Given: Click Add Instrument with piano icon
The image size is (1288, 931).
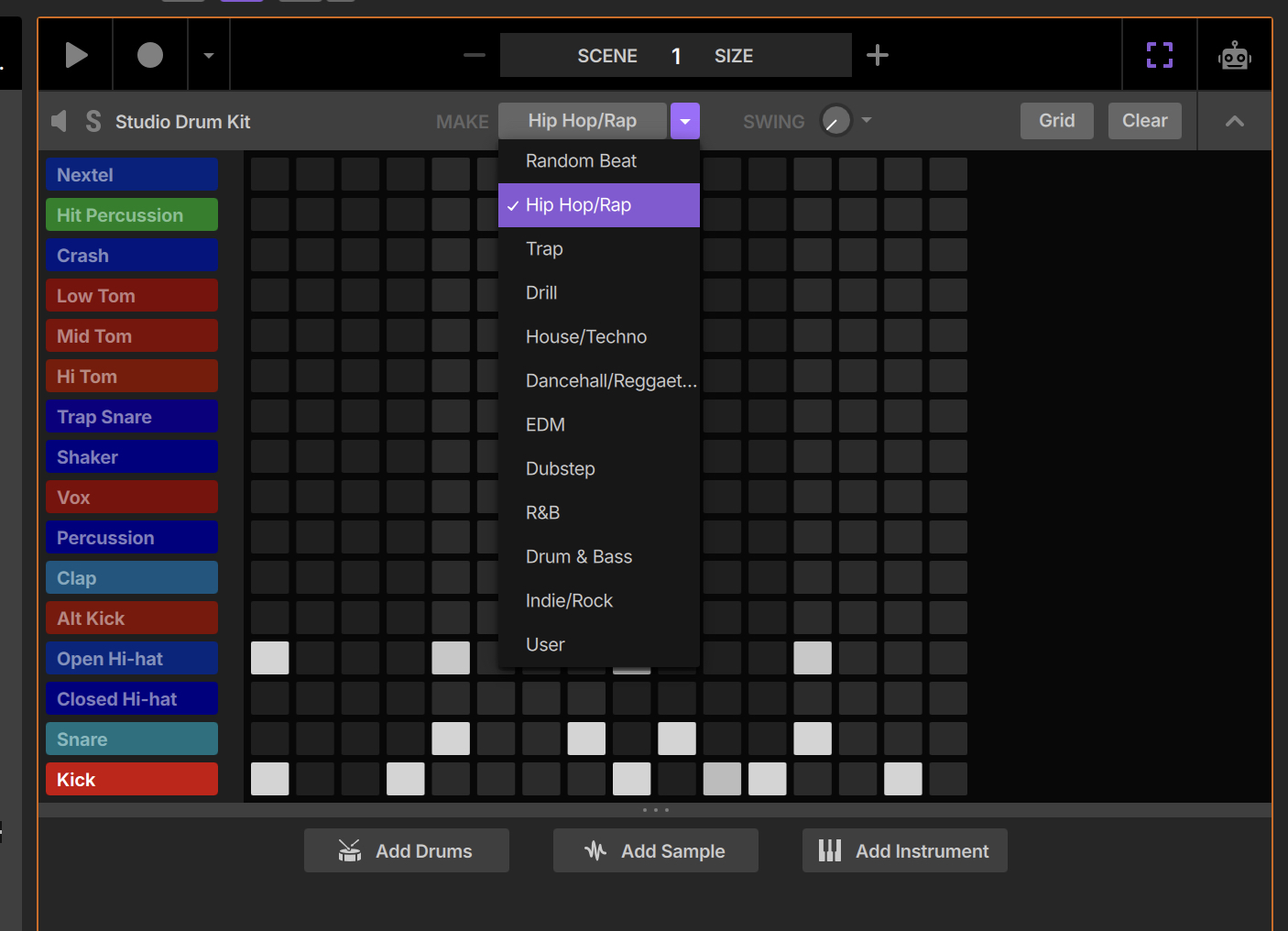Looking at the screenshot, I should pos(904,851).
